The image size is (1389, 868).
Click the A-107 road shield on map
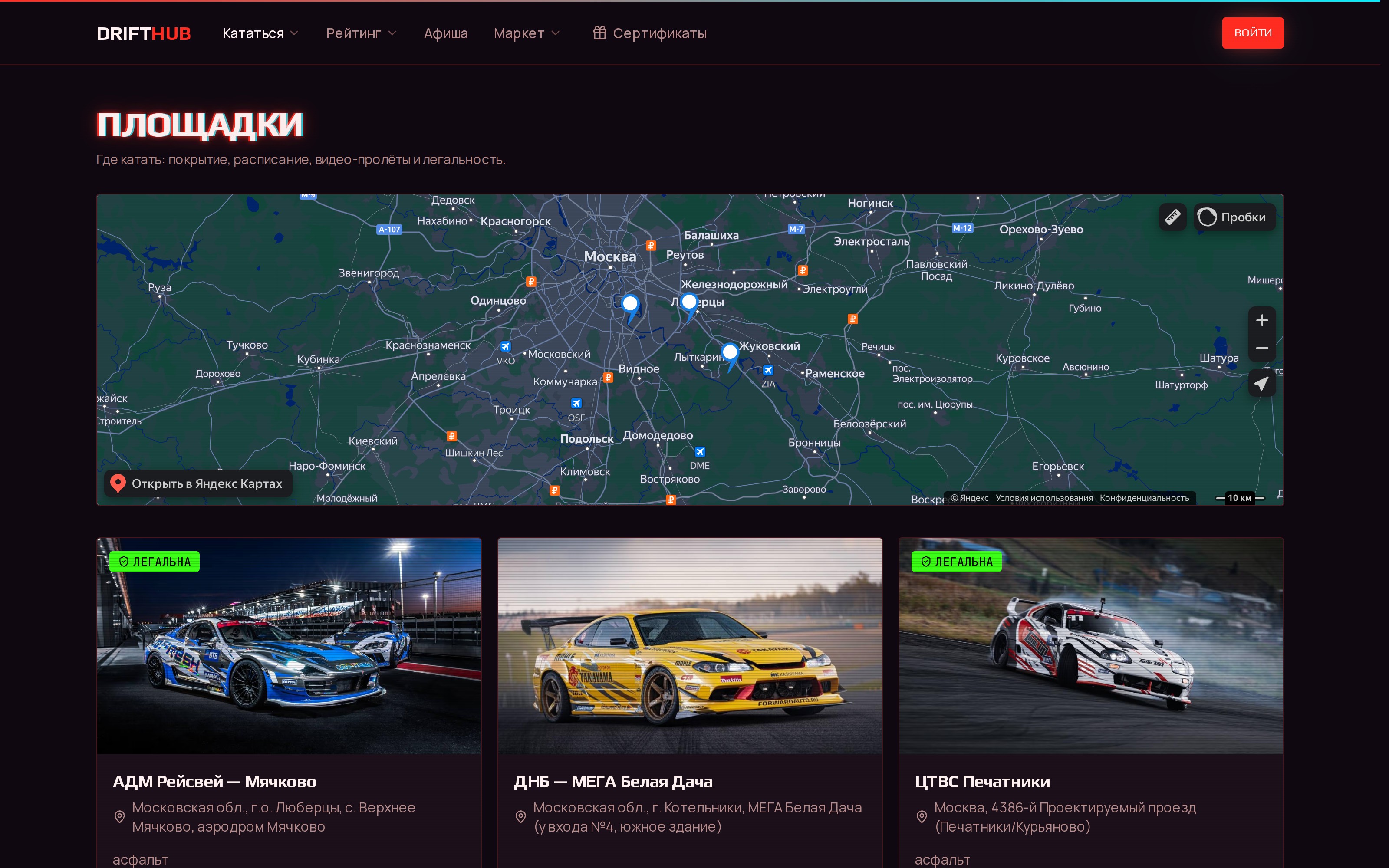coord(390,230)
